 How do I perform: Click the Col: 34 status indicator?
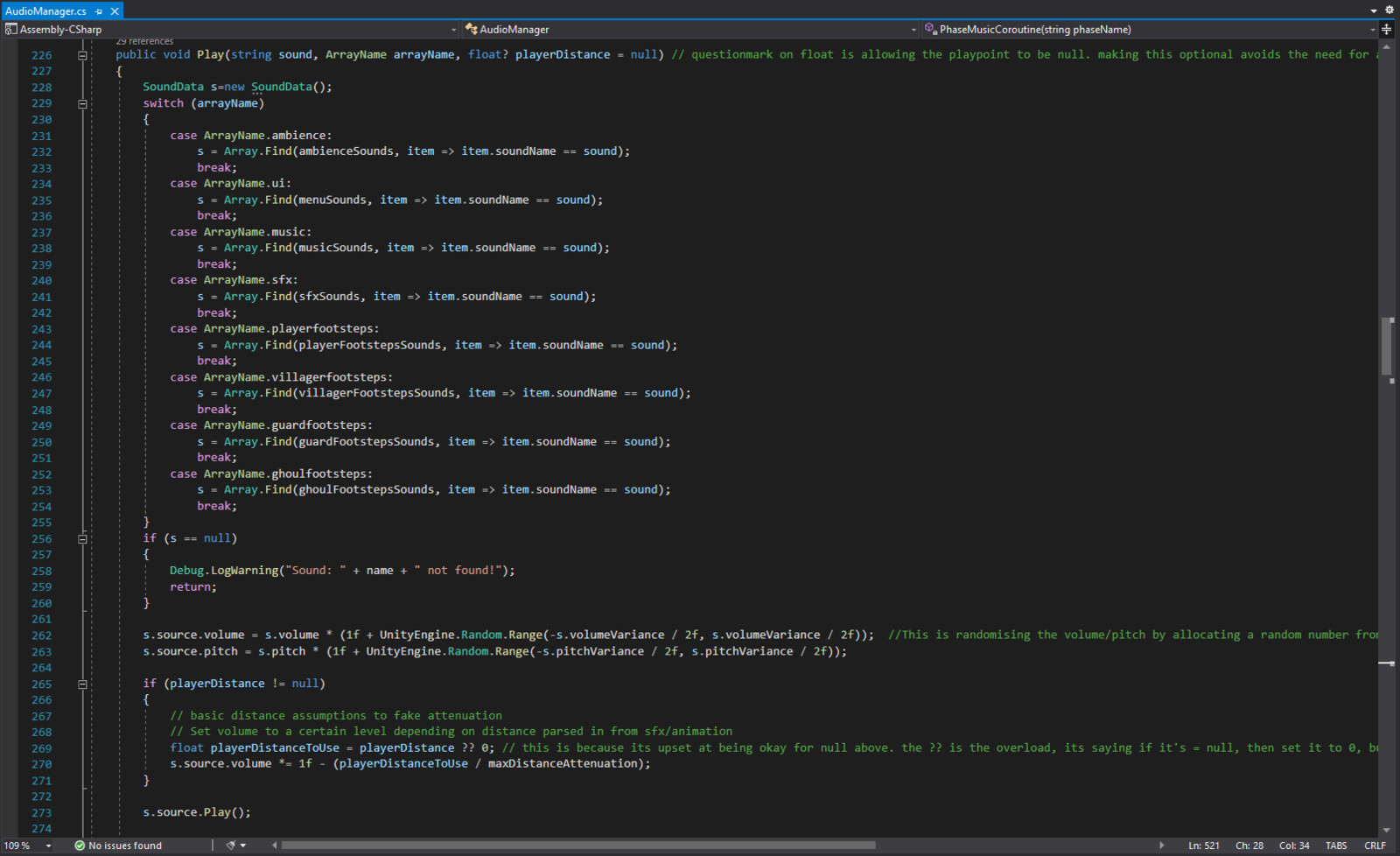pyautogui.click(x=1294, y=845)
